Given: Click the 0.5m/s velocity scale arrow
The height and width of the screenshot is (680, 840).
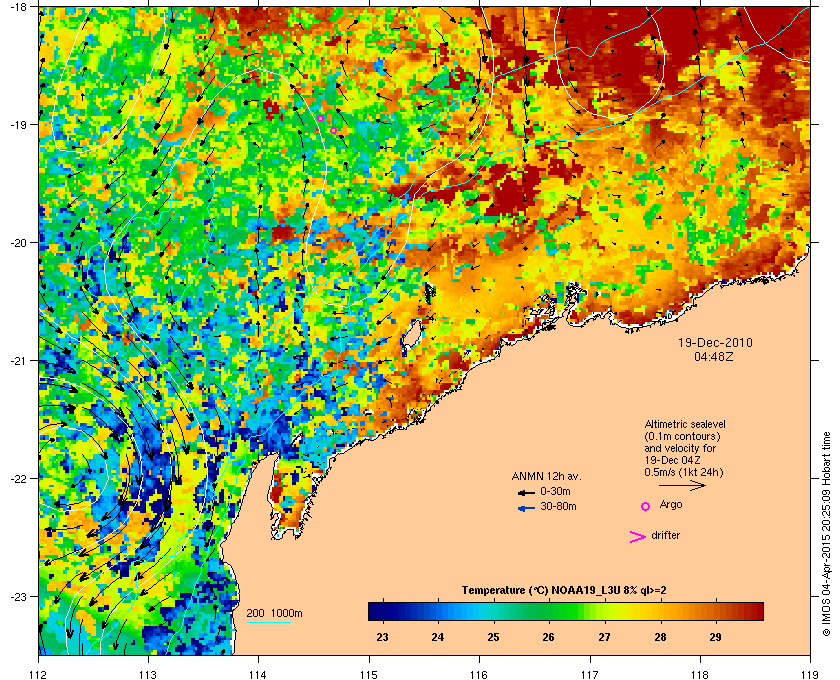Looking at the screenshot, I should pyautogui.click(x=682, y=486).
